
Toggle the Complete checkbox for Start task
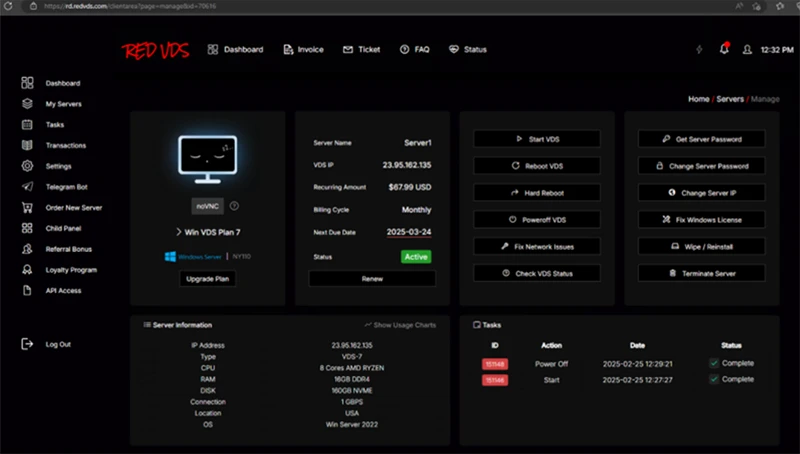(x=714, y=380)
